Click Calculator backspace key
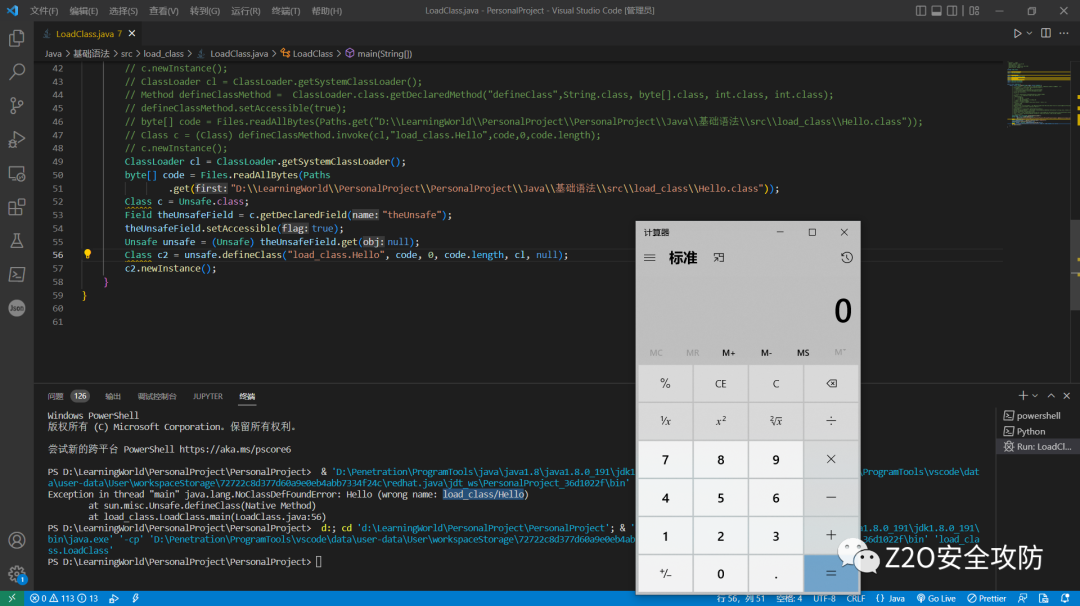This screenshot has height=606, width=1080. pos(831,384)
